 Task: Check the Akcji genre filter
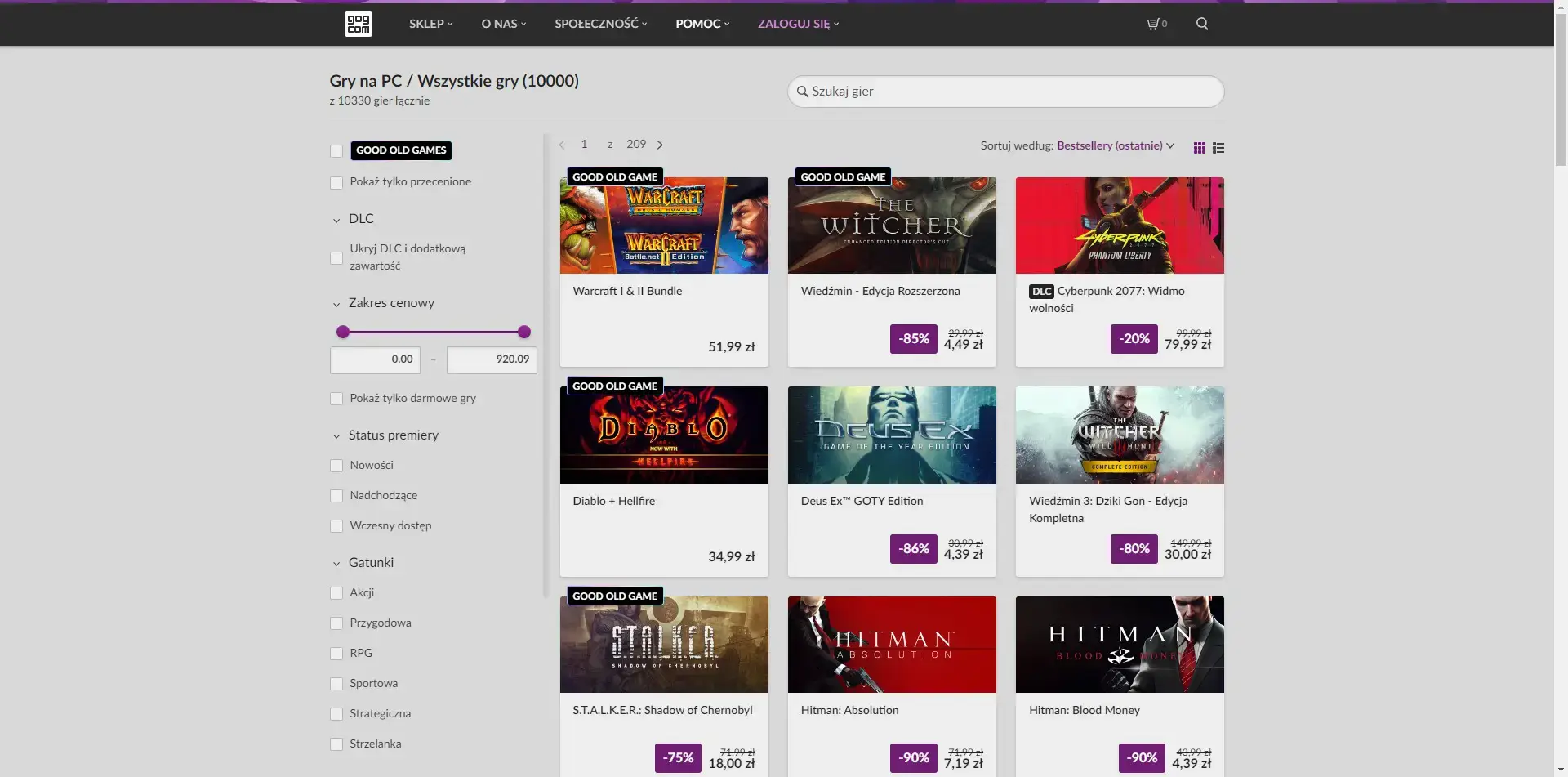coord(336,593)
